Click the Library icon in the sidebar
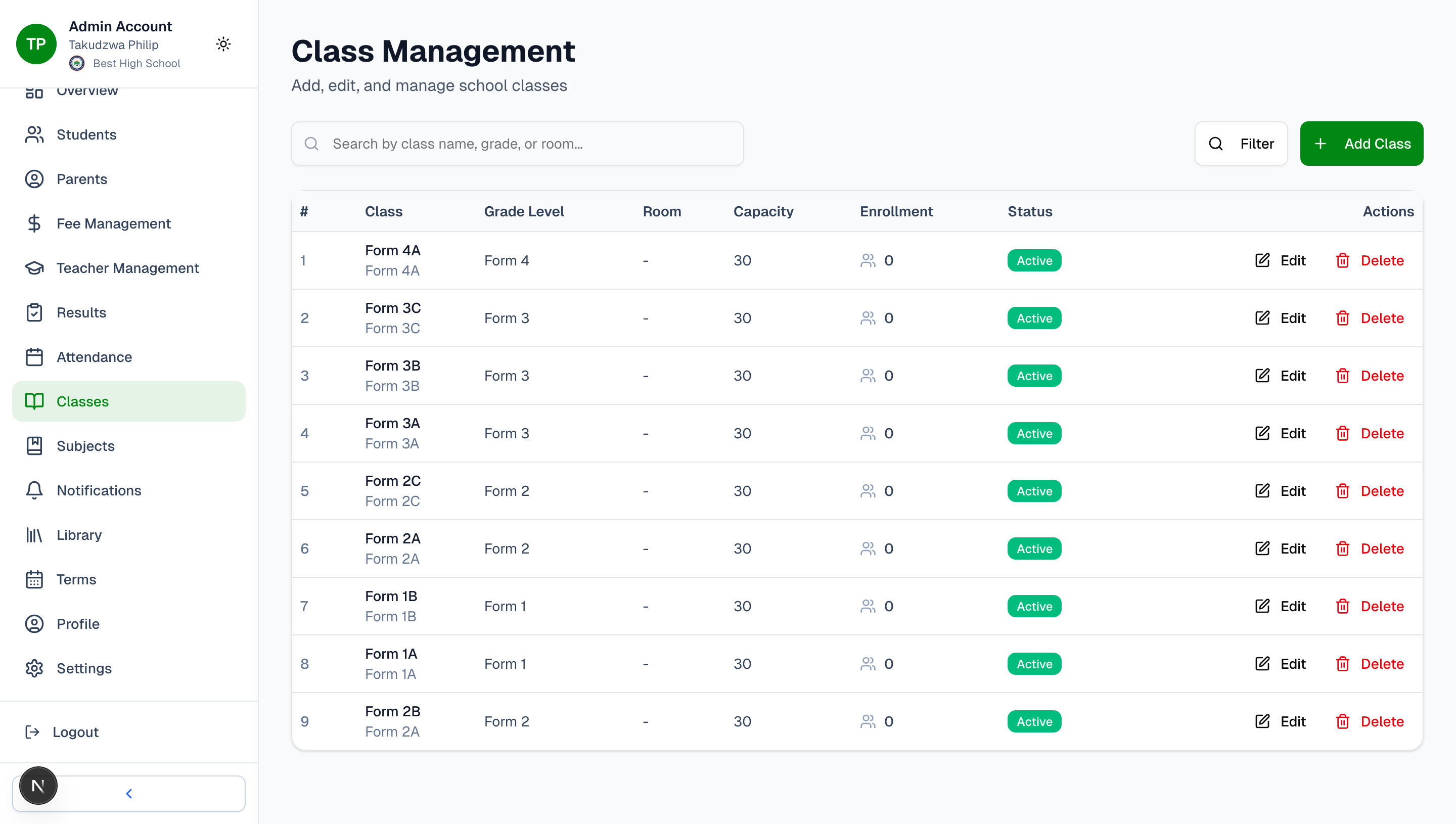 (34, 534)
